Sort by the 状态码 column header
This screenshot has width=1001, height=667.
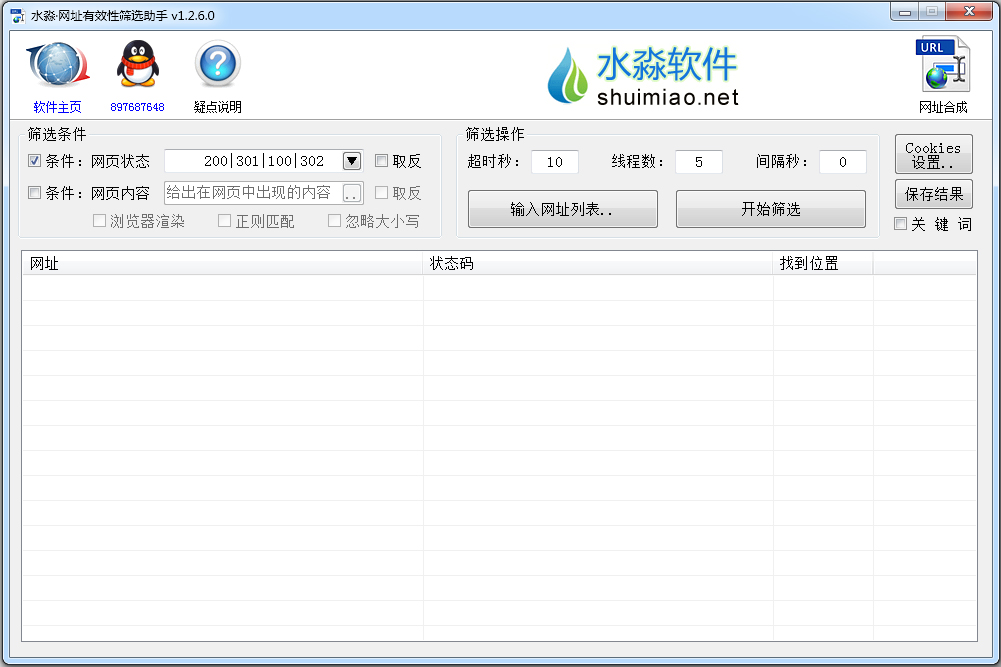(x=597, y=263)
